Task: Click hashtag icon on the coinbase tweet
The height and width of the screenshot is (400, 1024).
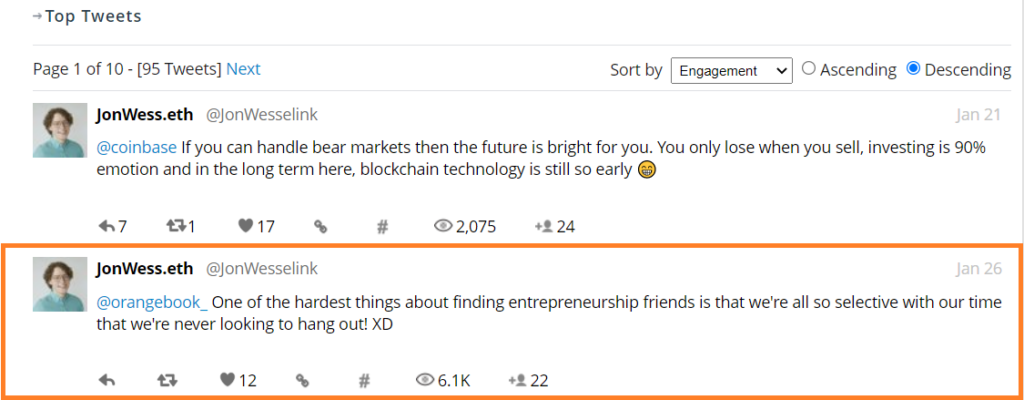Action: pos(382,226)
